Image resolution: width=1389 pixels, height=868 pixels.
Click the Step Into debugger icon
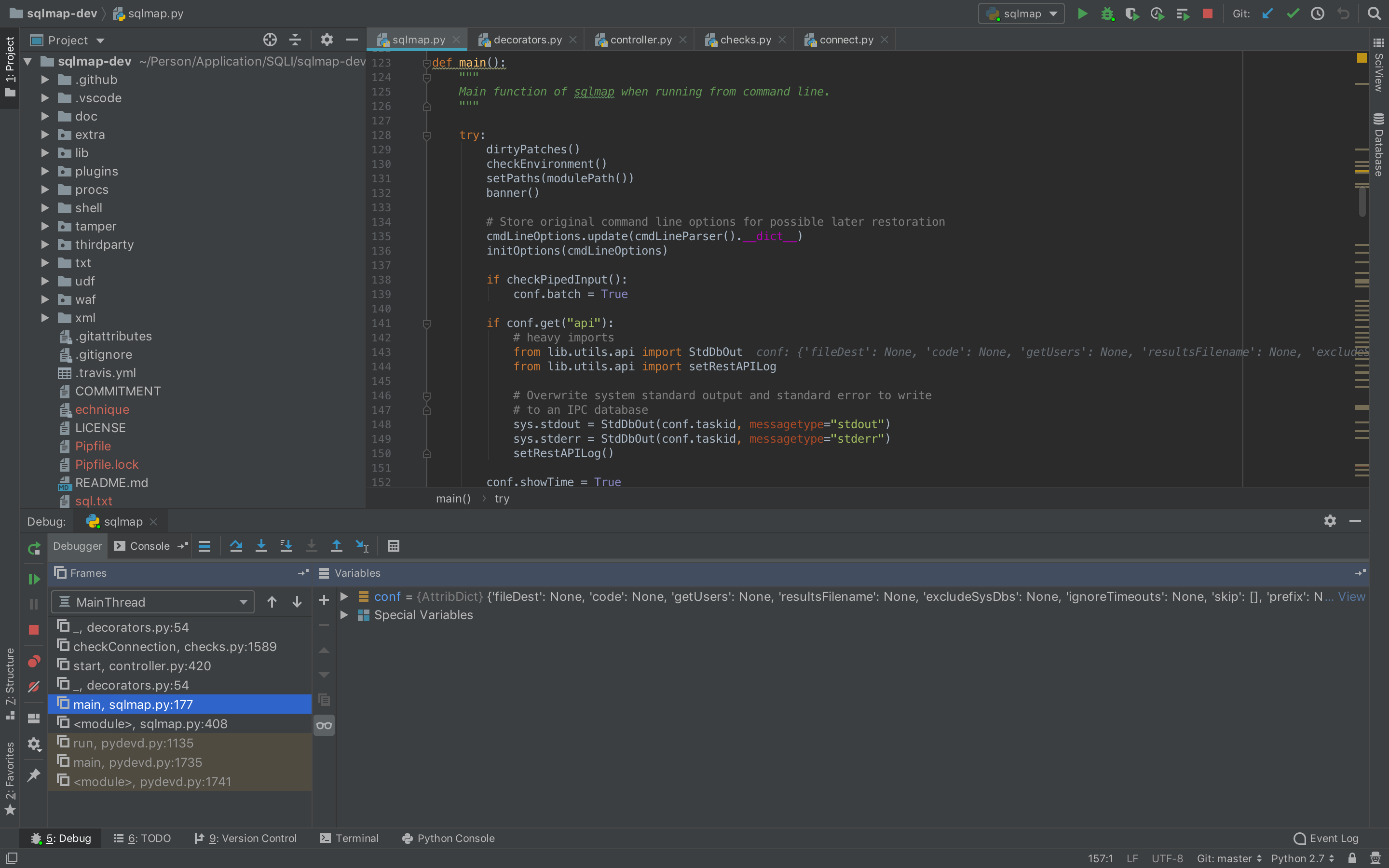[x=262, y=546]
